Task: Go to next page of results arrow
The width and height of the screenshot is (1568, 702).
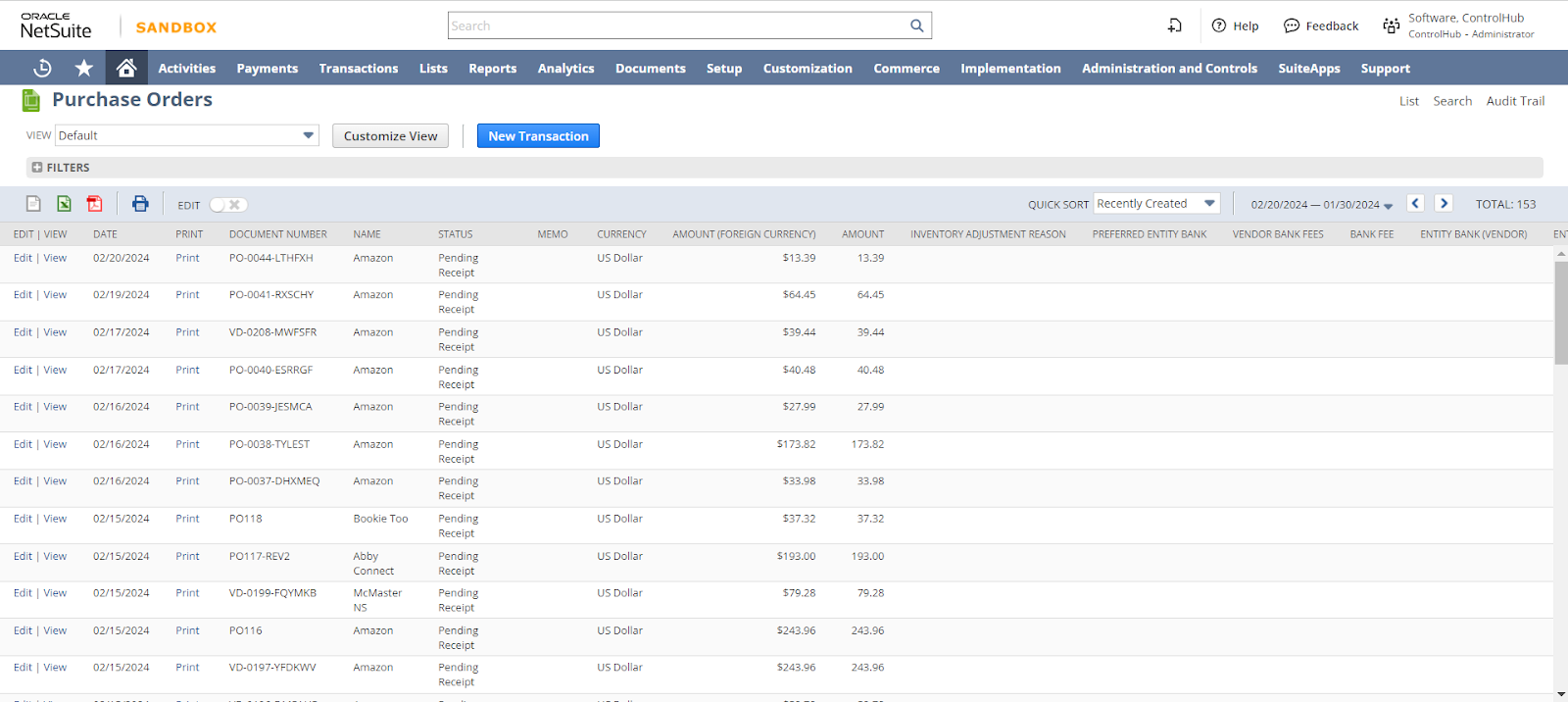Action: (1444, 203)
